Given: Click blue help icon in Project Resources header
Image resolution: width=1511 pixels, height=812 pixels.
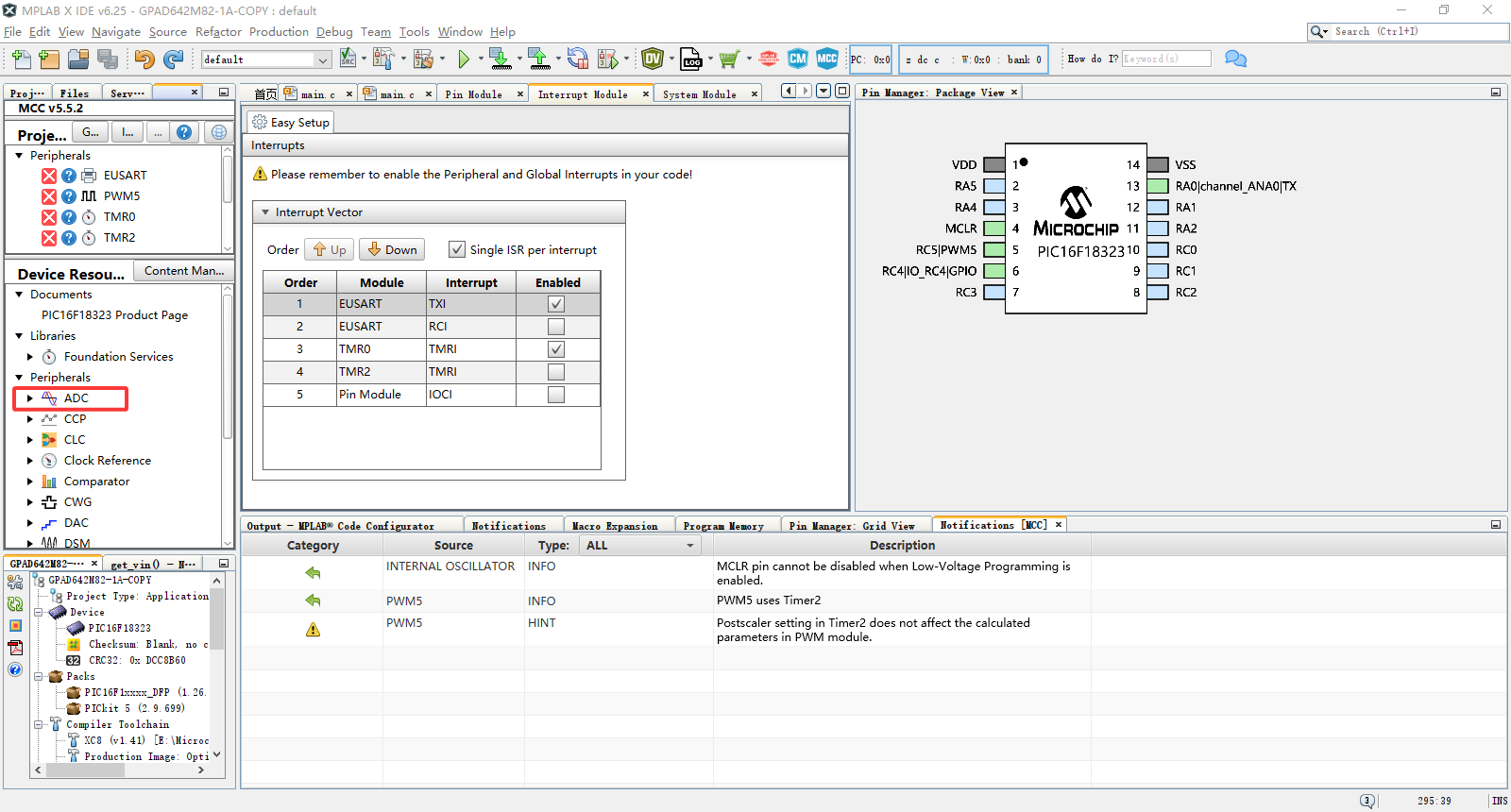Looking at the screenshot, I should pyautogui.click(x=184, y=132).
